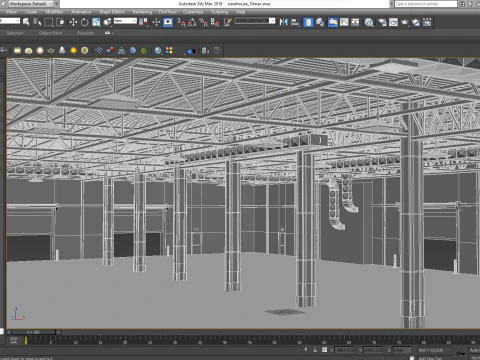Open the Graph Editors menu
480x360 pixels.
(x=112, y=12)
